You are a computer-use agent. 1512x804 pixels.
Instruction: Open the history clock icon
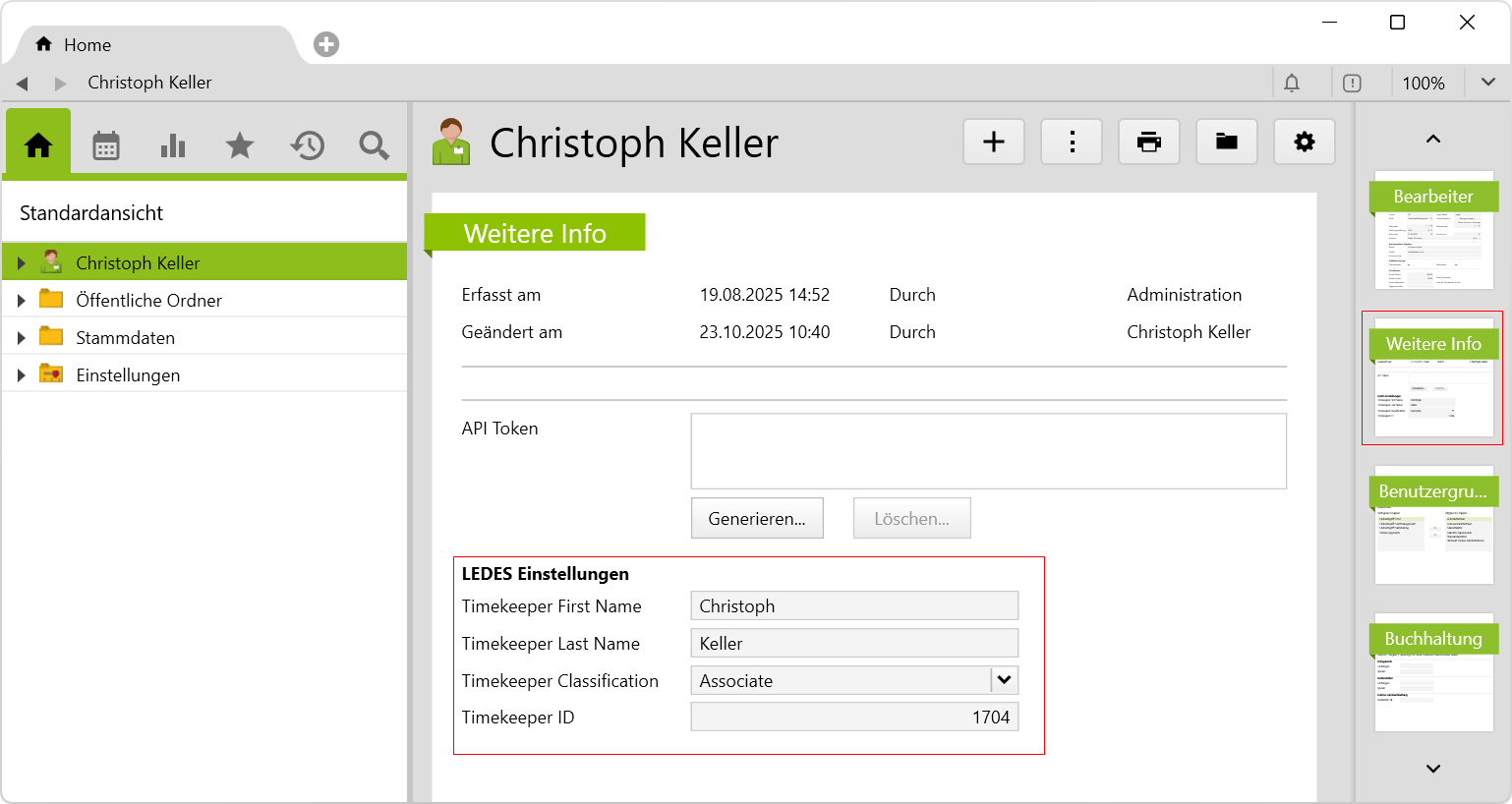click(307, 145)
